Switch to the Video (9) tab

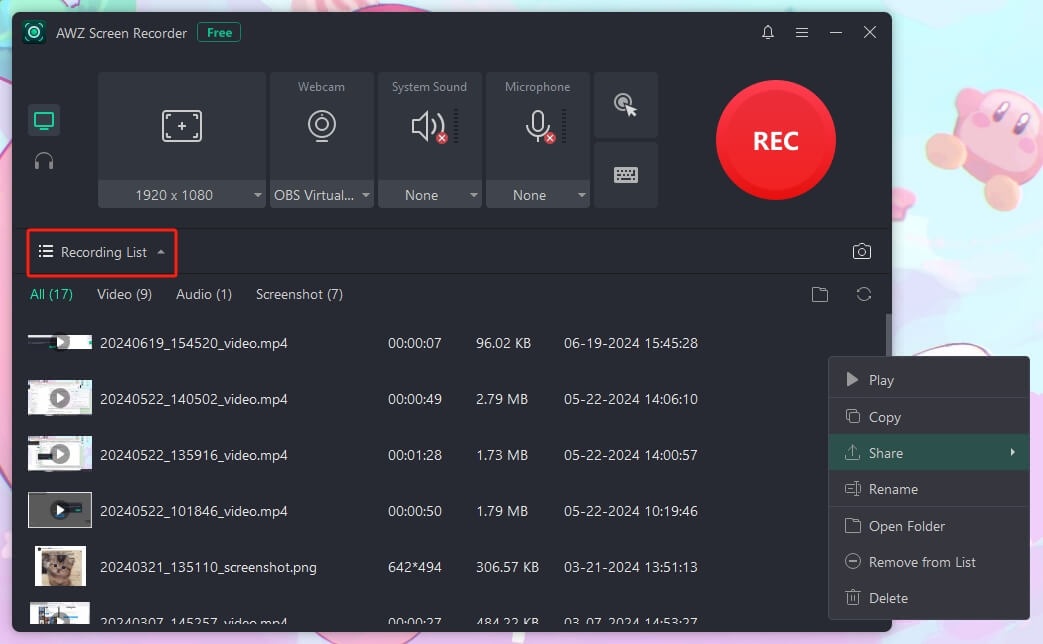click(124, 294)
